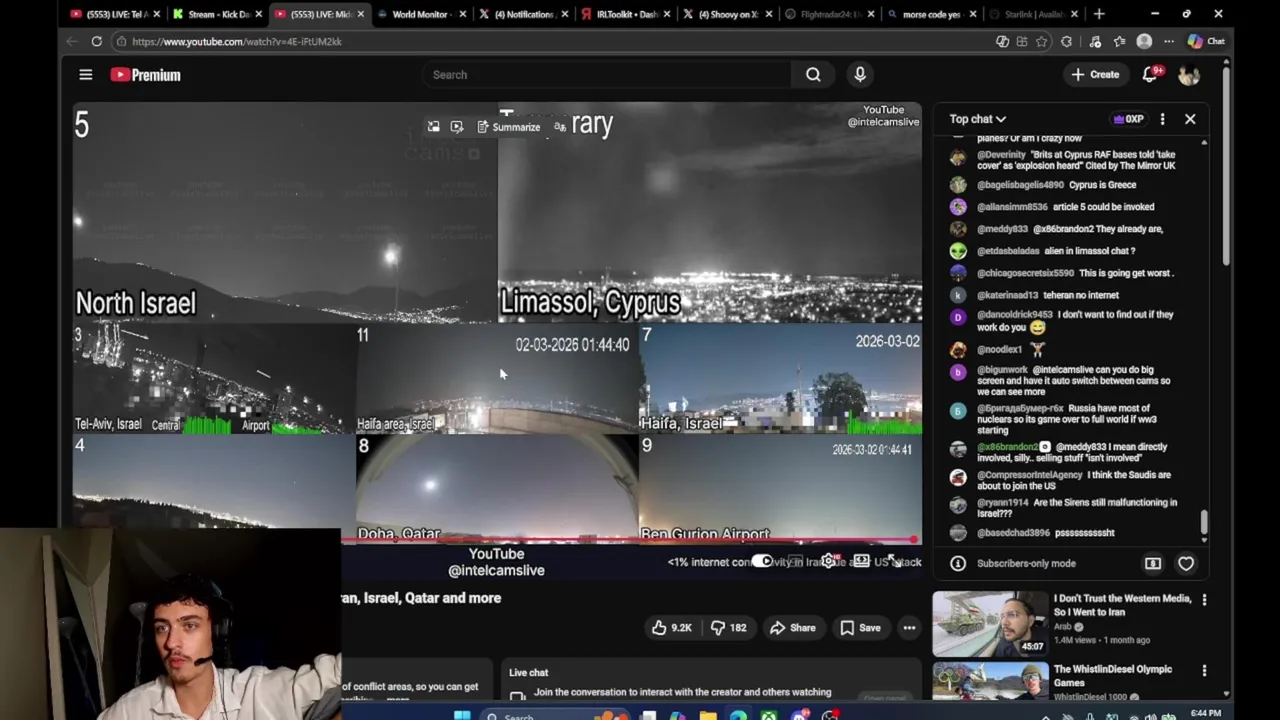Click @Deverinity chat message author
Viewport: 1280px width, 720px height.
tap(1001, 155)
